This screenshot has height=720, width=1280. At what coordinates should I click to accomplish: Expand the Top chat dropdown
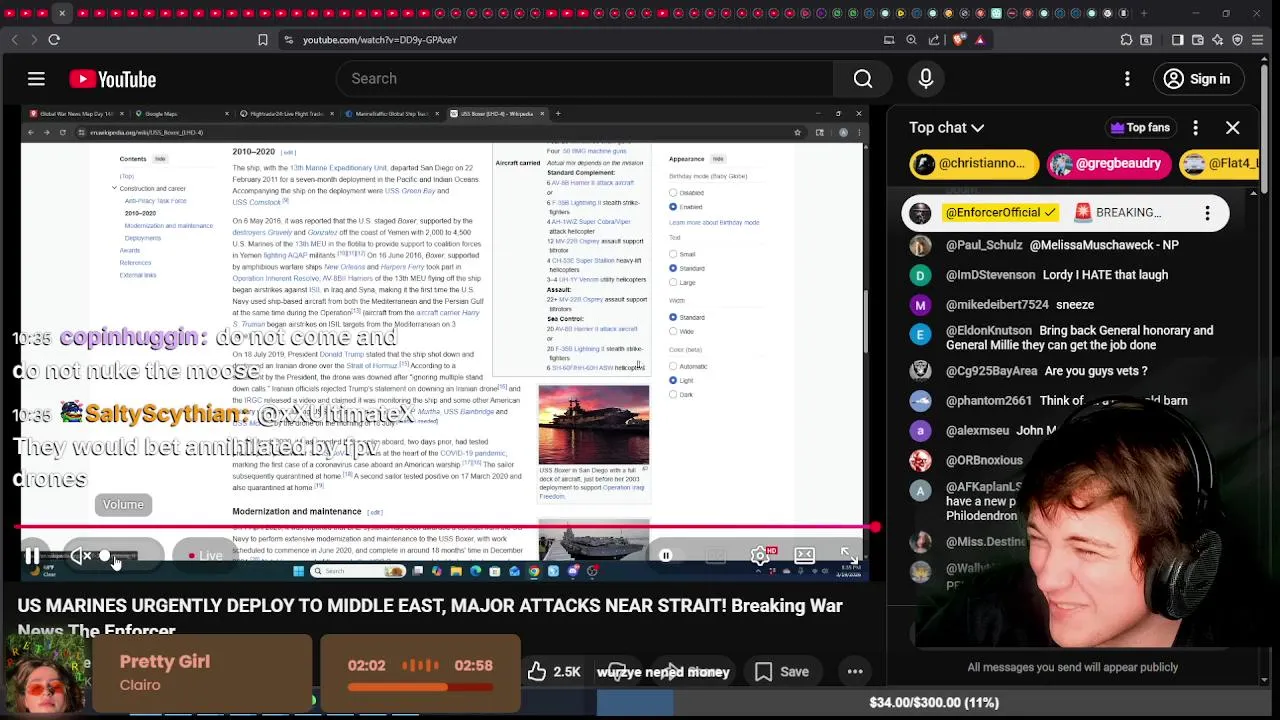(x=947, y=128)
